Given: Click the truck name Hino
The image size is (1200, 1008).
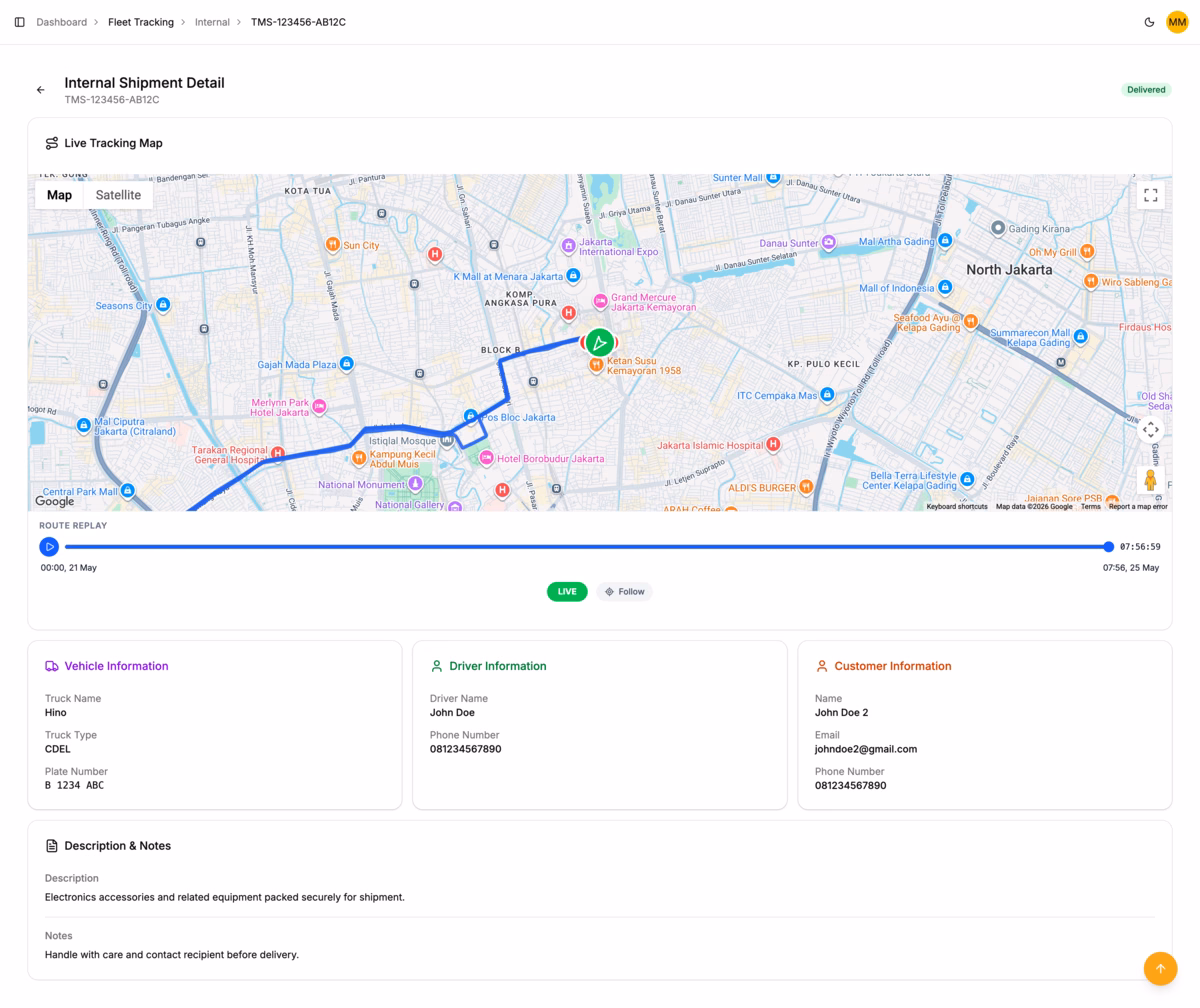Looking at the screenshot, I should [x=56, y=713].
